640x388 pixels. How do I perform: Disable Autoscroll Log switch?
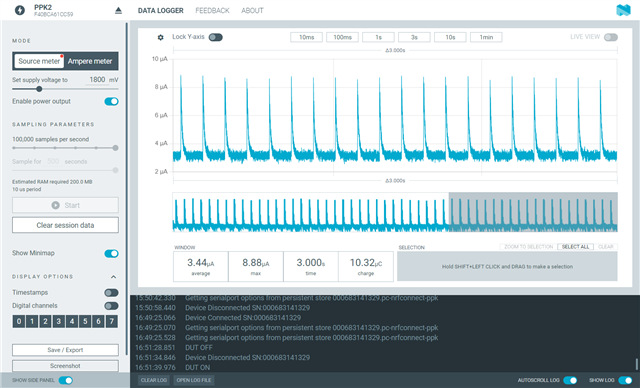[x=570, y=380]
